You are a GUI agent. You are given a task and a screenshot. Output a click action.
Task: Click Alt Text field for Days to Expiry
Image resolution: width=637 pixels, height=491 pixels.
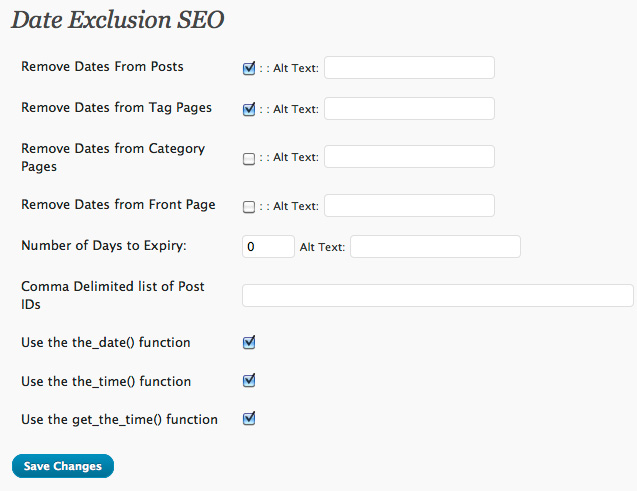(435, 247)
